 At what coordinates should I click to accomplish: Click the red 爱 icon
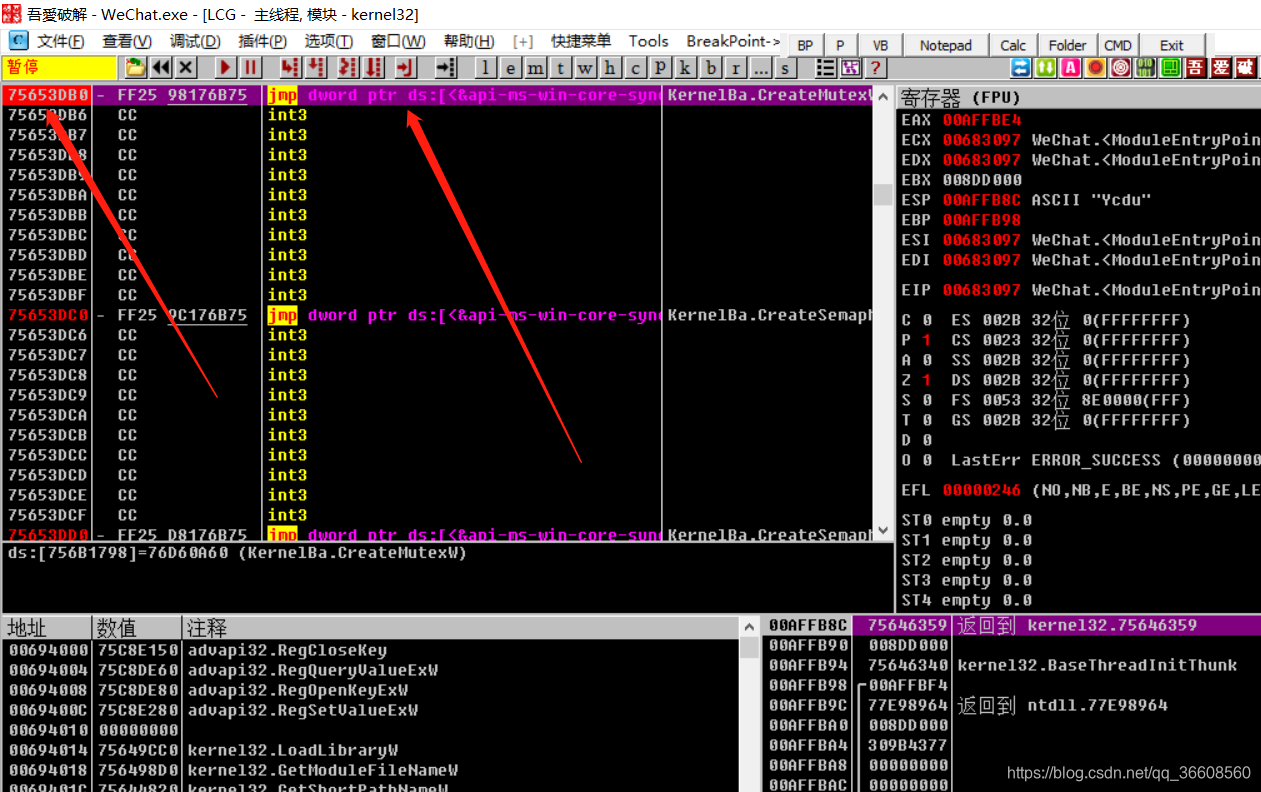(1221, 68)
